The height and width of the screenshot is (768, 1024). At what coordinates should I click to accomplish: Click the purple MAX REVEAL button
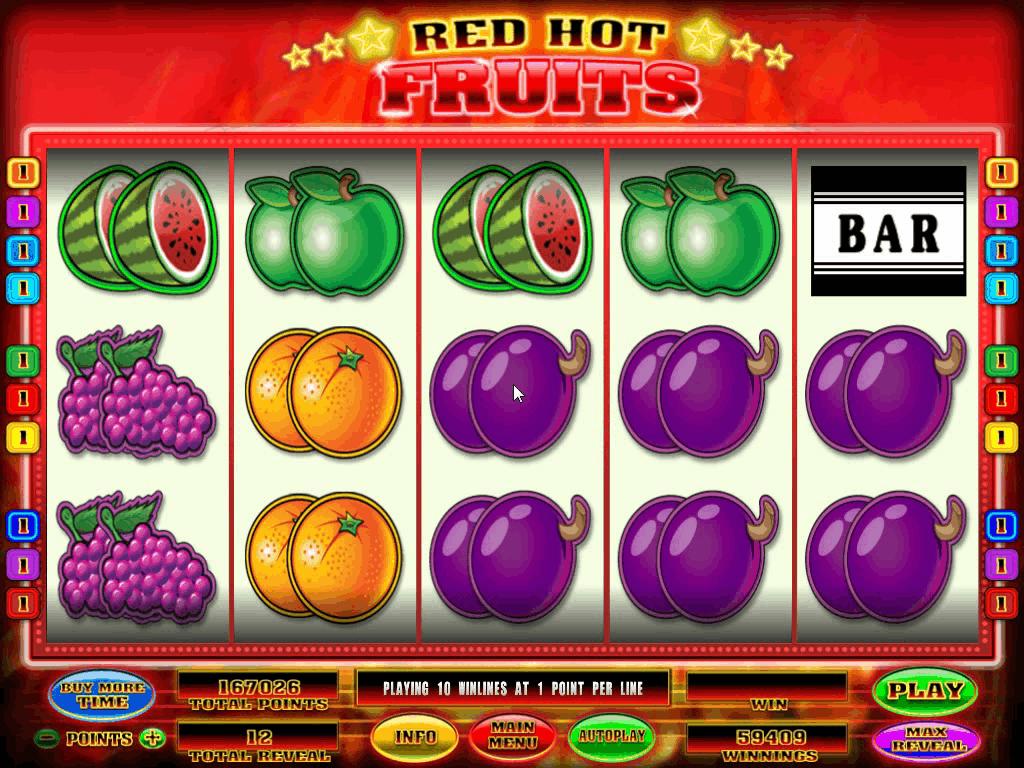[926, 739]
